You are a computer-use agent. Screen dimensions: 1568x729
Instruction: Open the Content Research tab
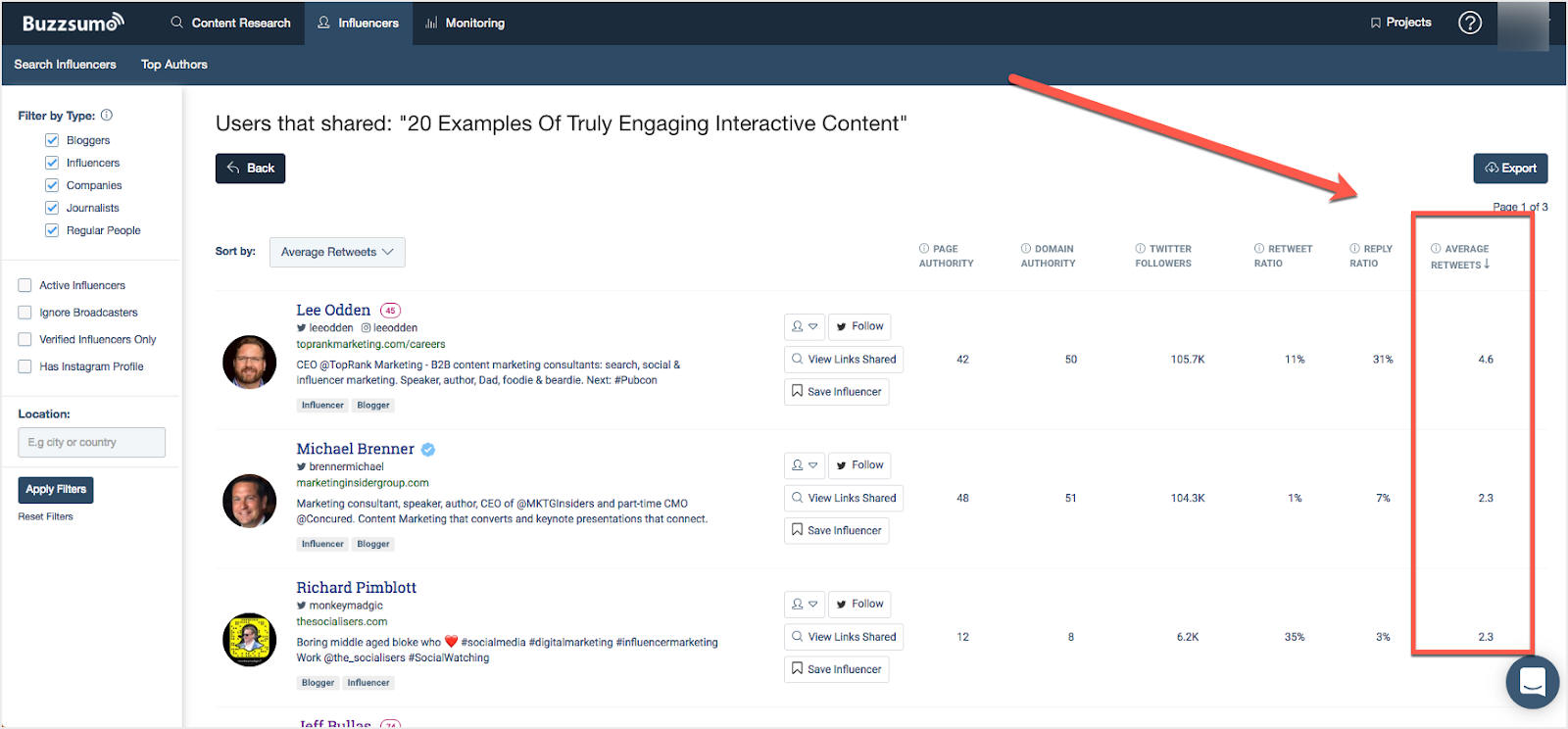[231, 23]
